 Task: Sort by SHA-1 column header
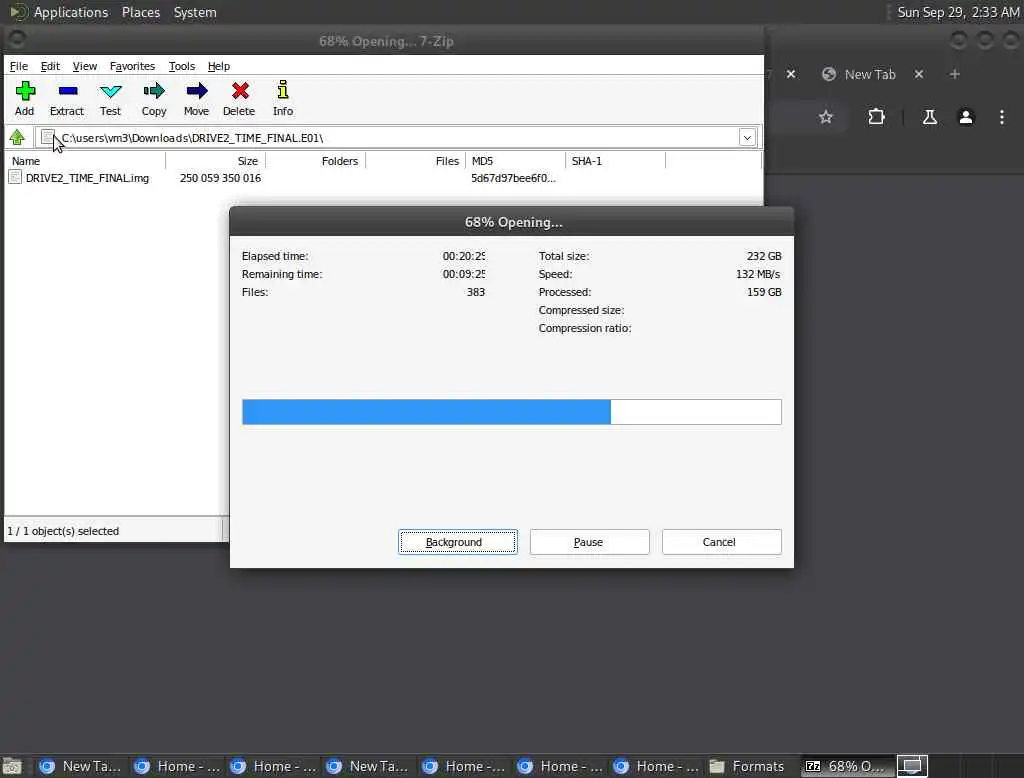615,161
